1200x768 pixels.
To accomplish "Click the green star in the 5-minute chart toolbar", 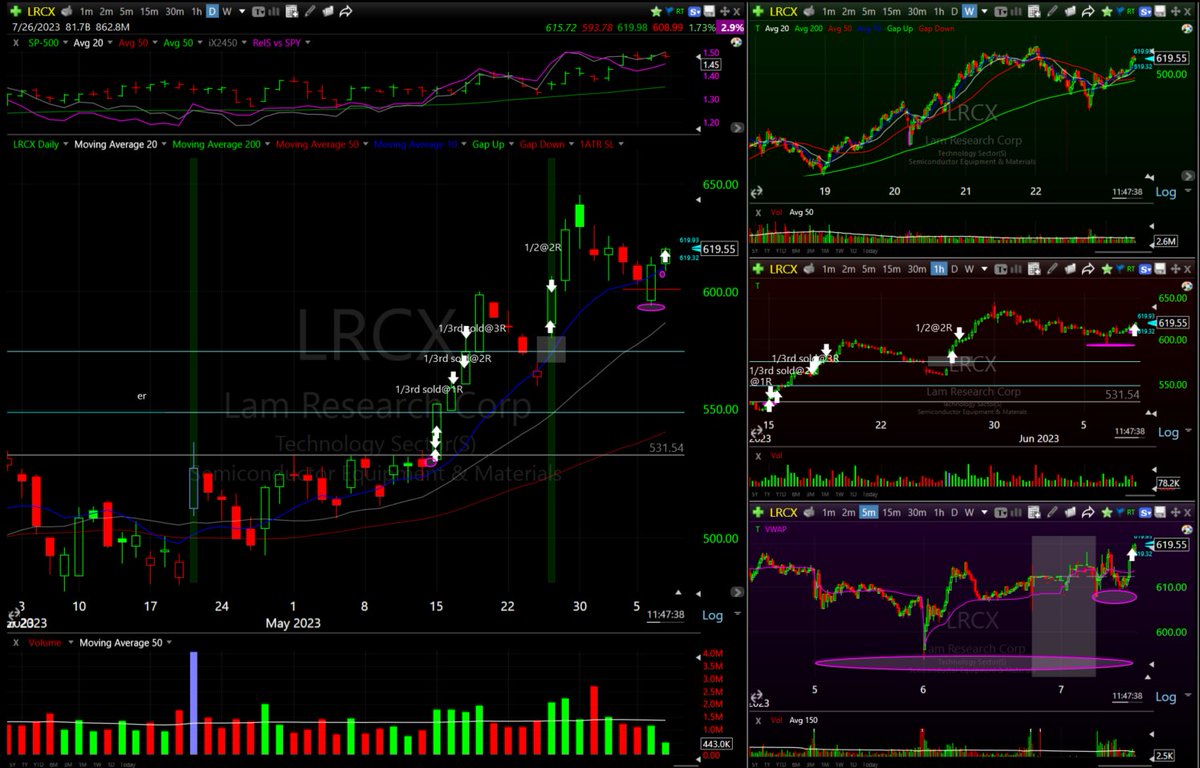I will 1107,512.
